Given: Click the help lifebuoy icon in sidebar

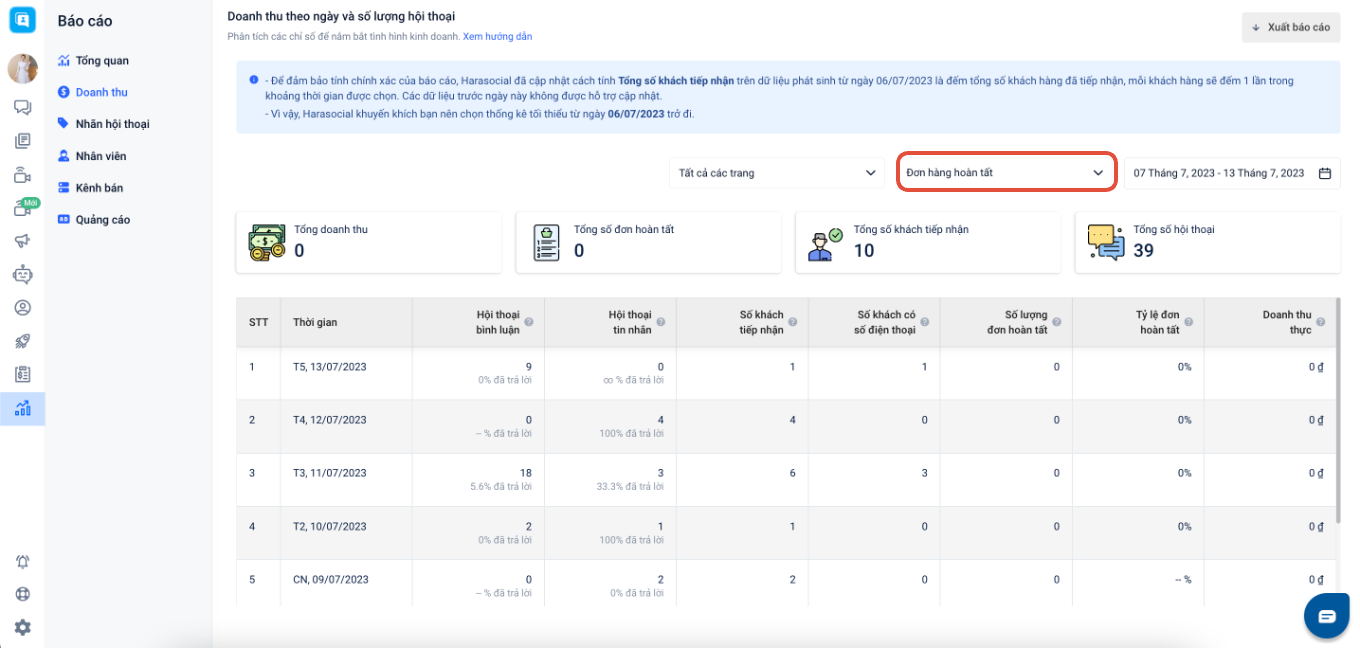Looking at the screenshot, I should (22, 595).
